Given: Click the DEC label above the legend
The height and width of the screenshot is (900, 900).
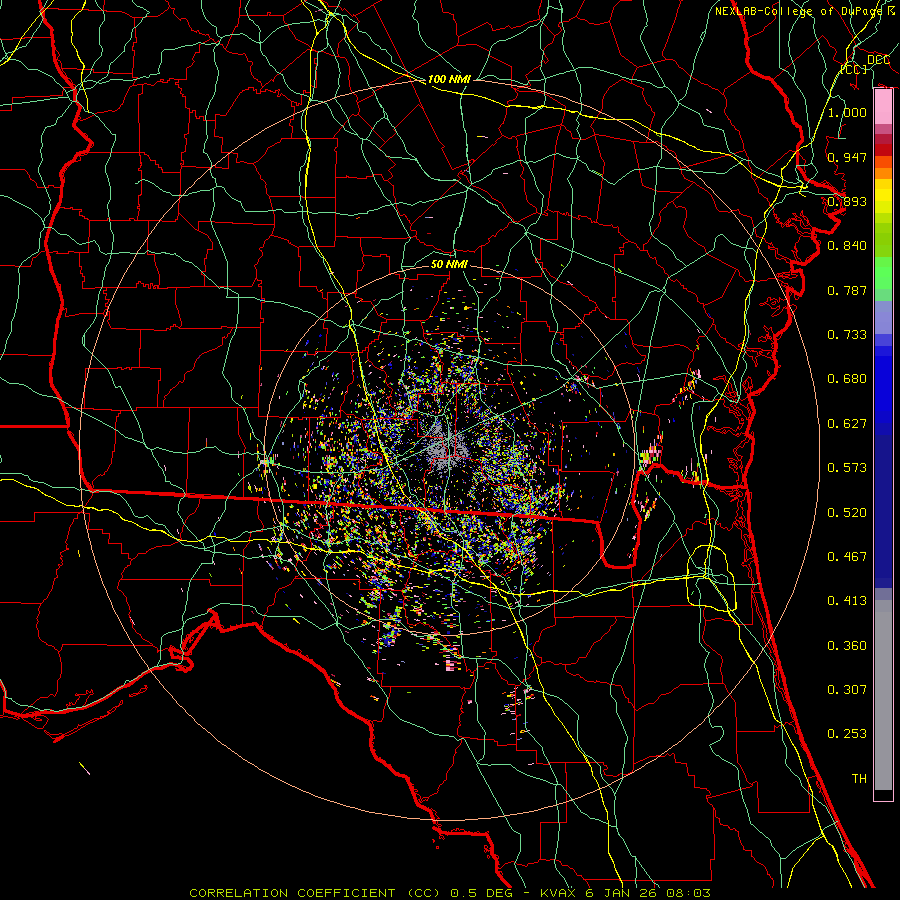Looking at the screenshot, I should point(878,60).
